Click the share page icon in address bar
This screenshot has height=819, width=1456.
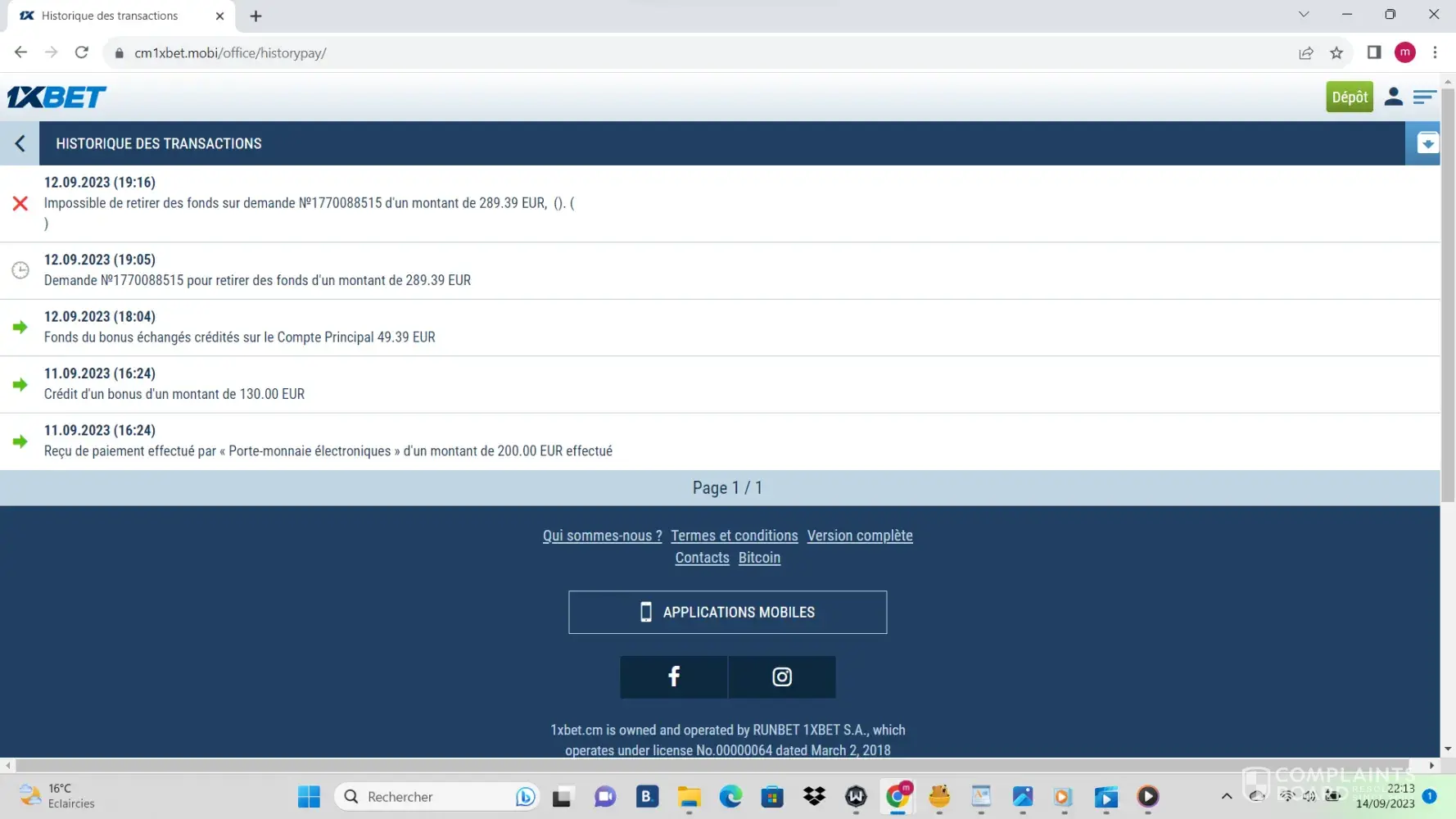pyautogui.click(x=1306, y=53)
